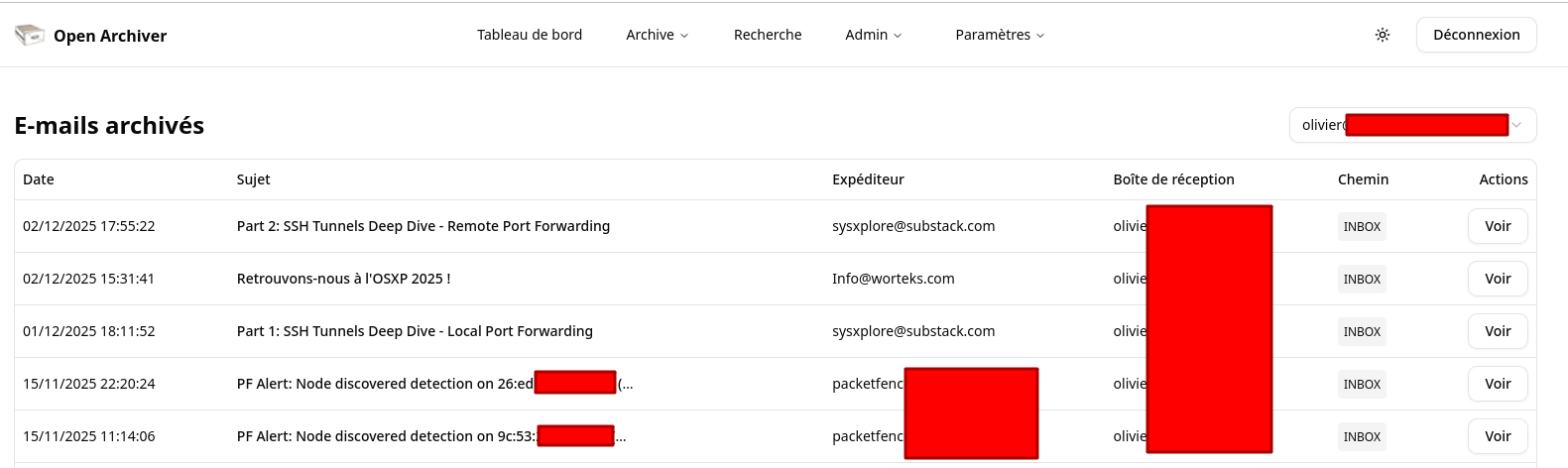This screenshot has width=1568, height=468.
Task: Click INBOX badge on the OSXP email row
Action: pos(1362,279)
